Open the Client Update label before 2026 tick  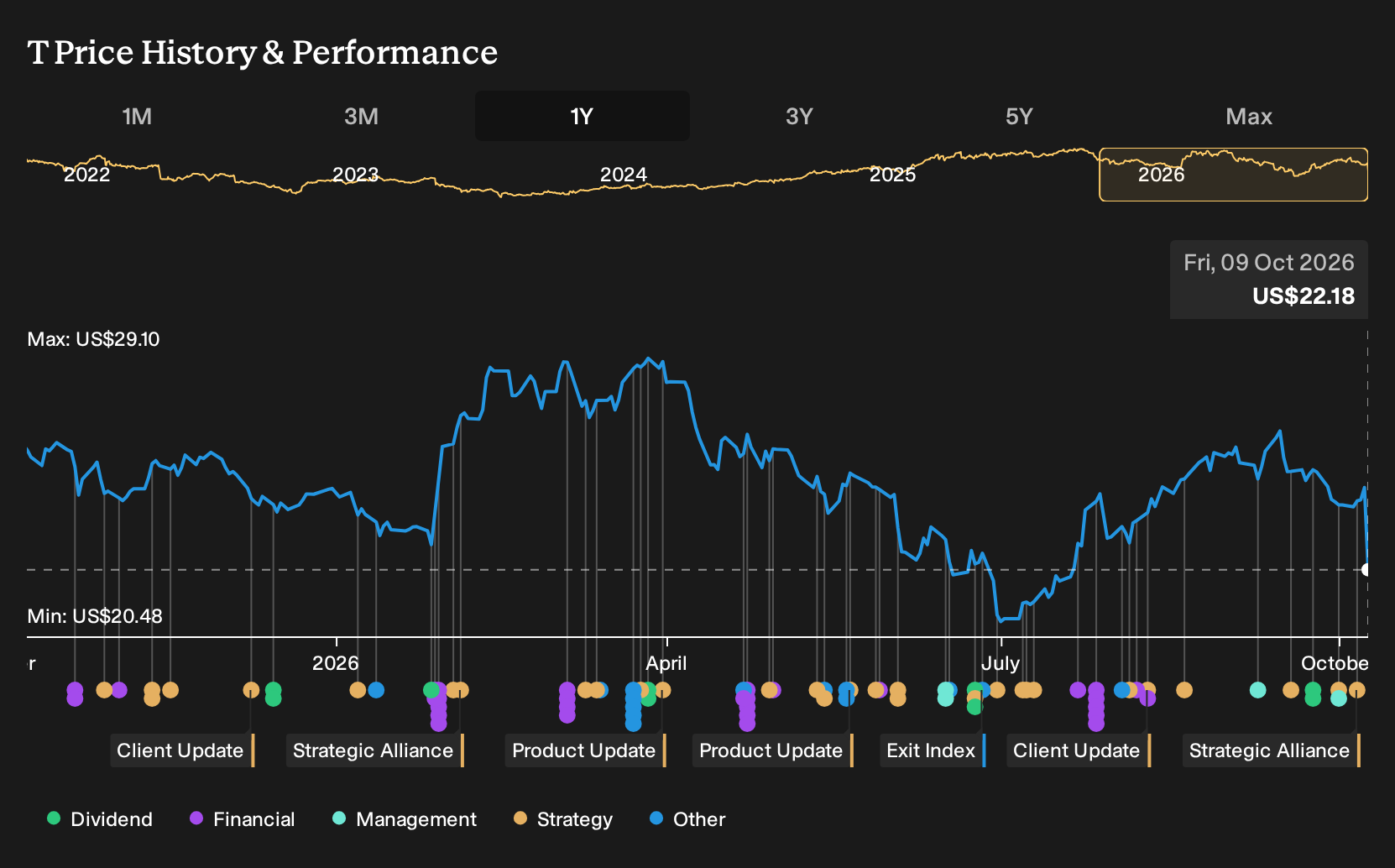click(x=182, y=750)
